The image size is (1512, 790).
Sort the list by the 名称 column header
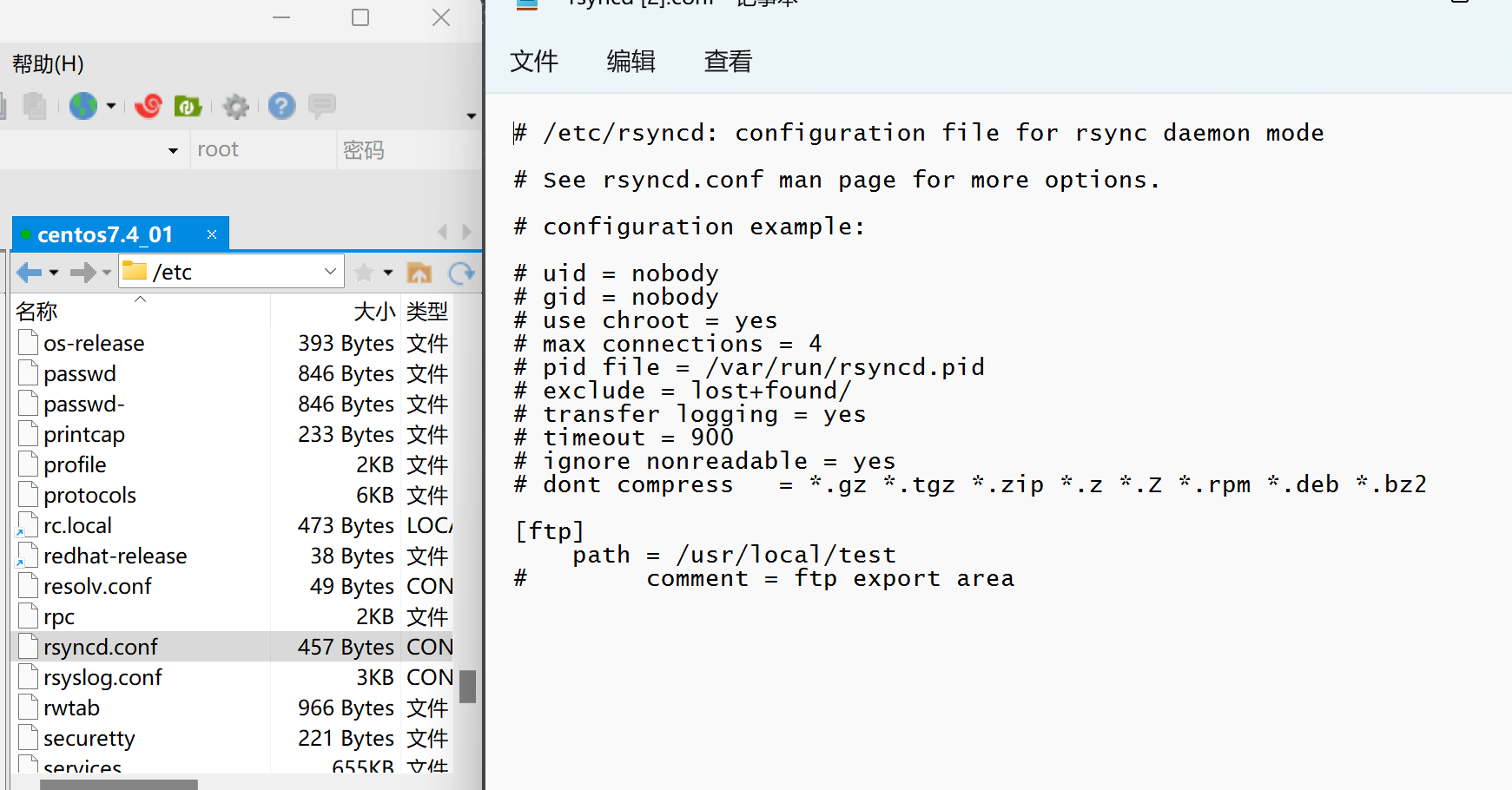pos(142,311)
